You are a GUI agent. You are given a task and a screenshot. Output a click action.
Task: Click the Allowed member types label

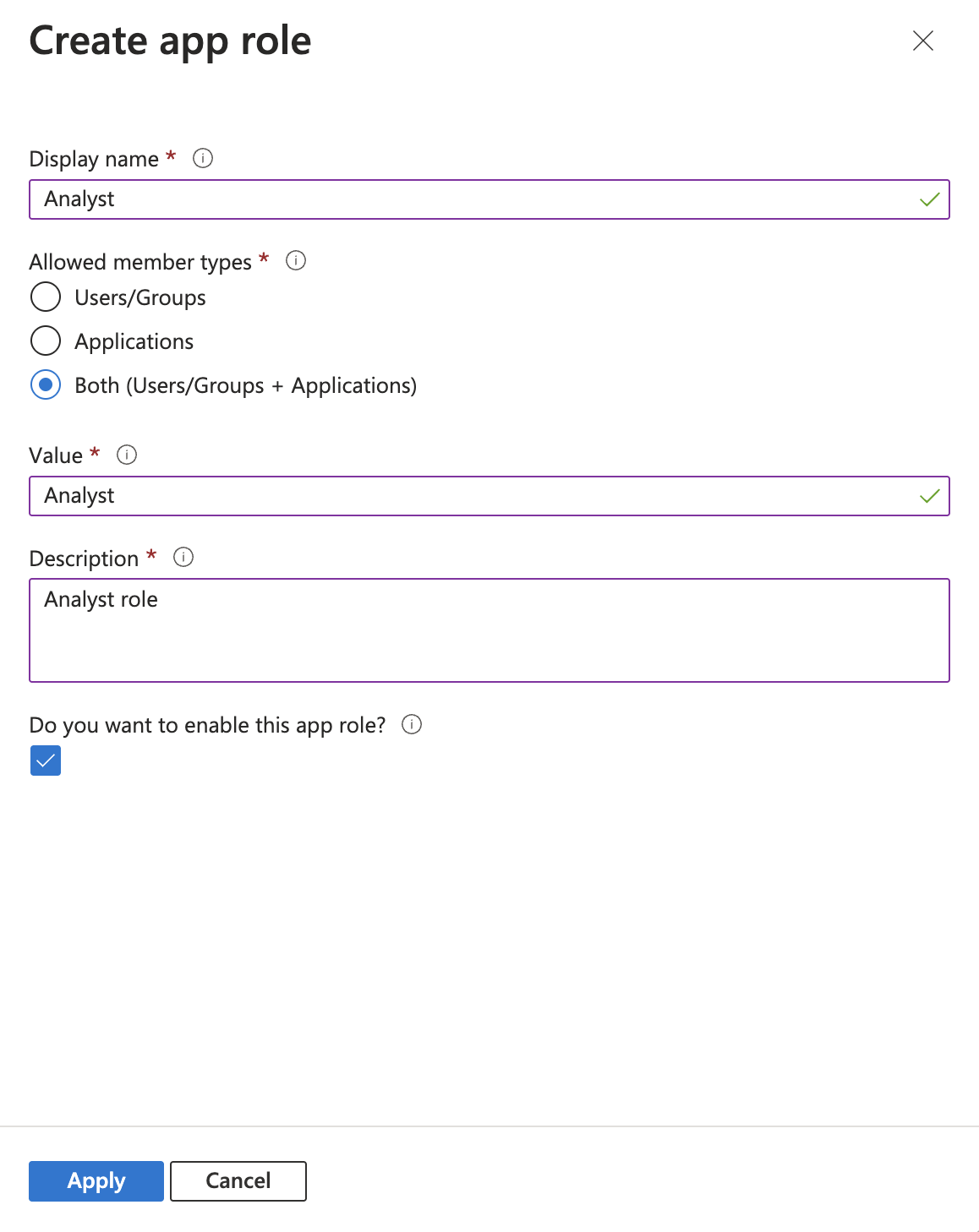tap(140, 262)
